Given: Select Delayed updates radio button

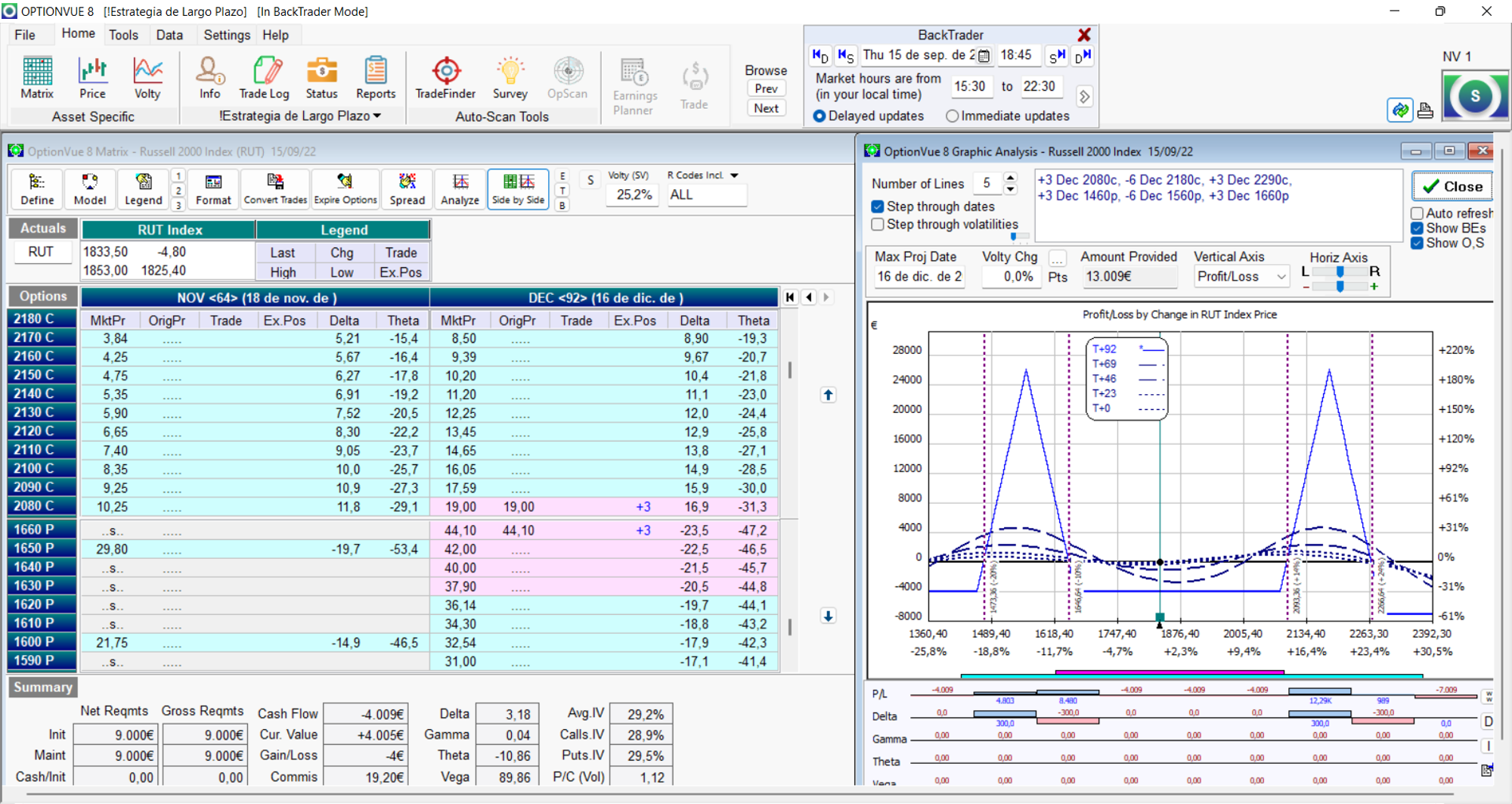Looking at the screenshot, I should pyautogui.click(x=819, y=116).
